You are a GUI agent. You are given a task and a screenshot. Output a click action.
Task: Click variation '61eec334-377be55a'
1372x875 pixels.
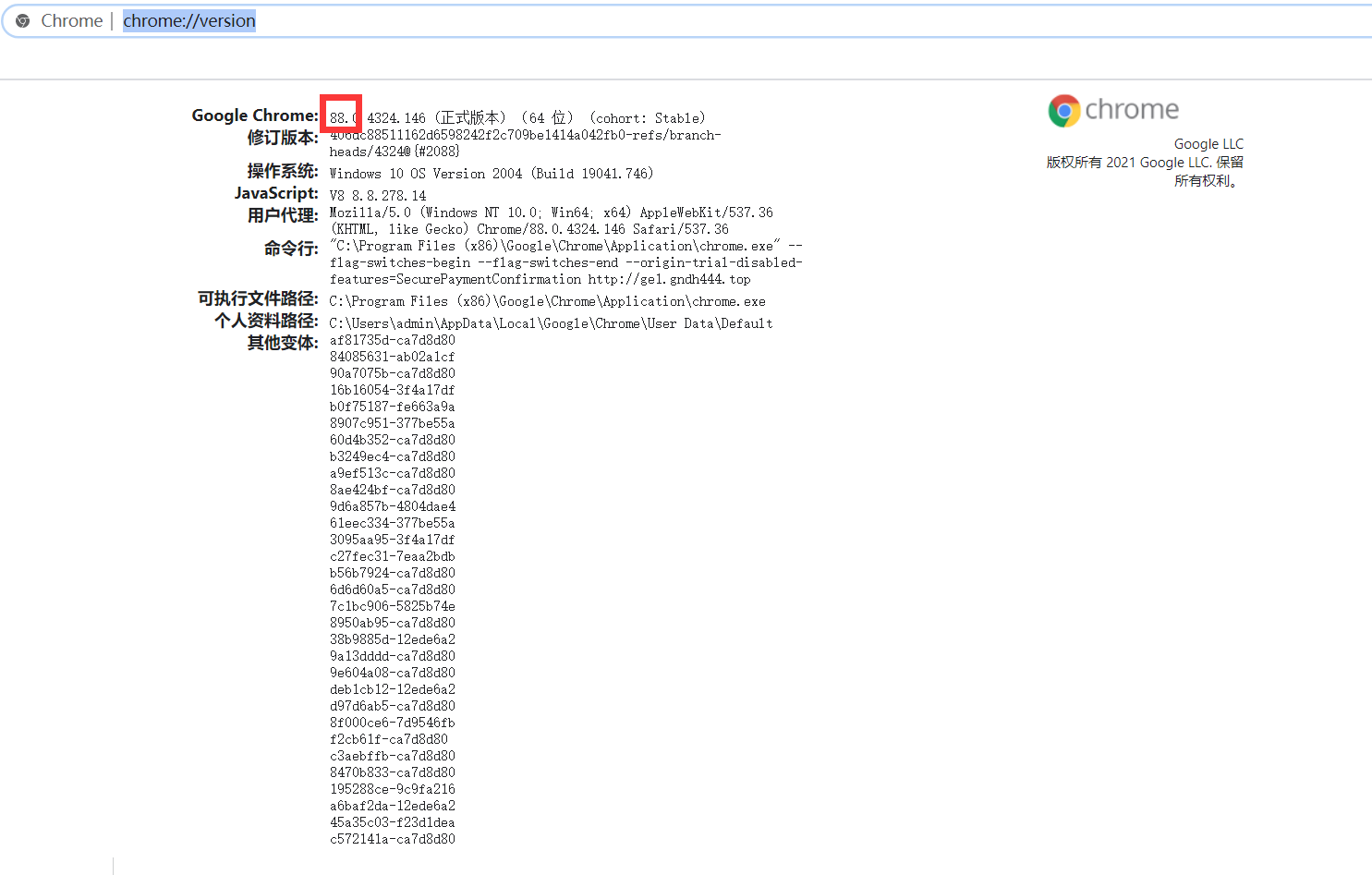tap(393, 523)
